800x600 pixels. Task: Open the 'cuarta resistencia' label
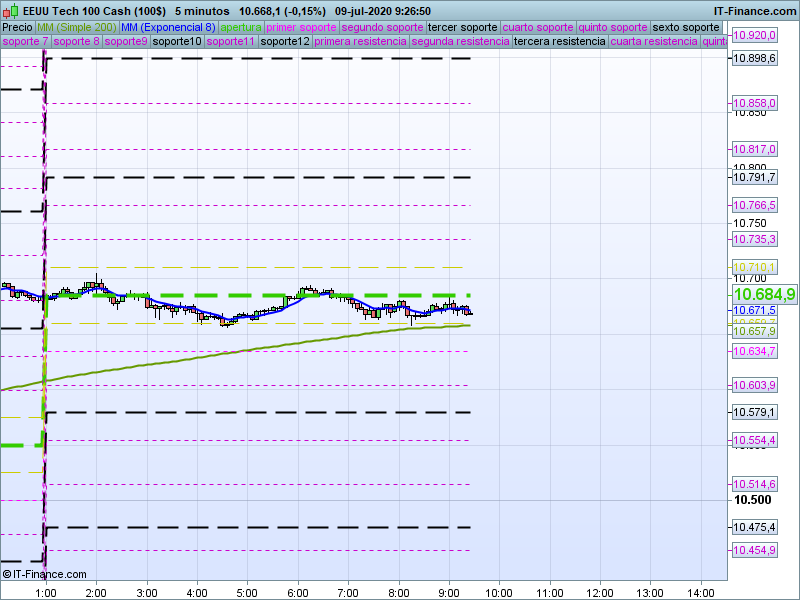click(654, 42)
